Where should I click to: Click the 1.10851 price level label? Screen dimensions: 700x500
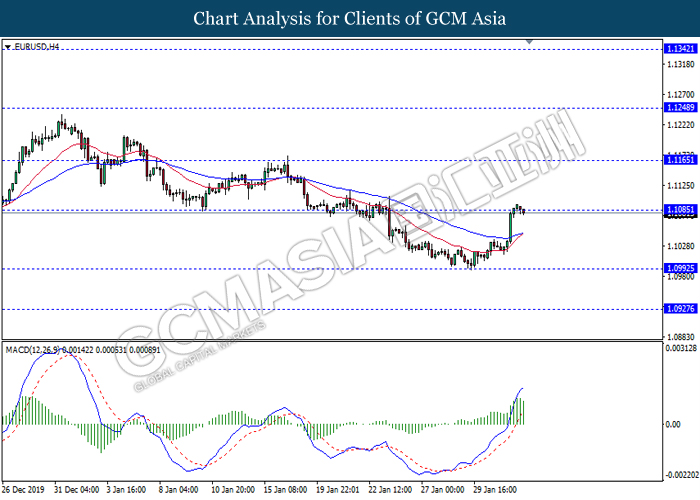pyautogui.click(x=680, y=210)
